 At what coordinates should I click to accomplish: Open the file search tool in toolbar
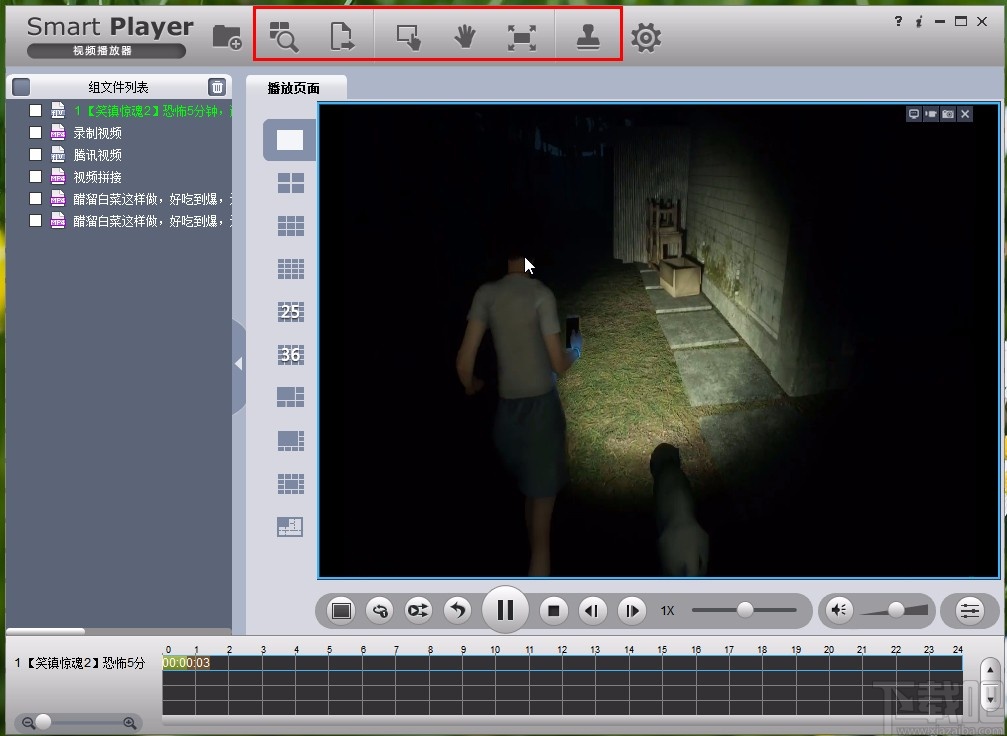pos(284,38)
